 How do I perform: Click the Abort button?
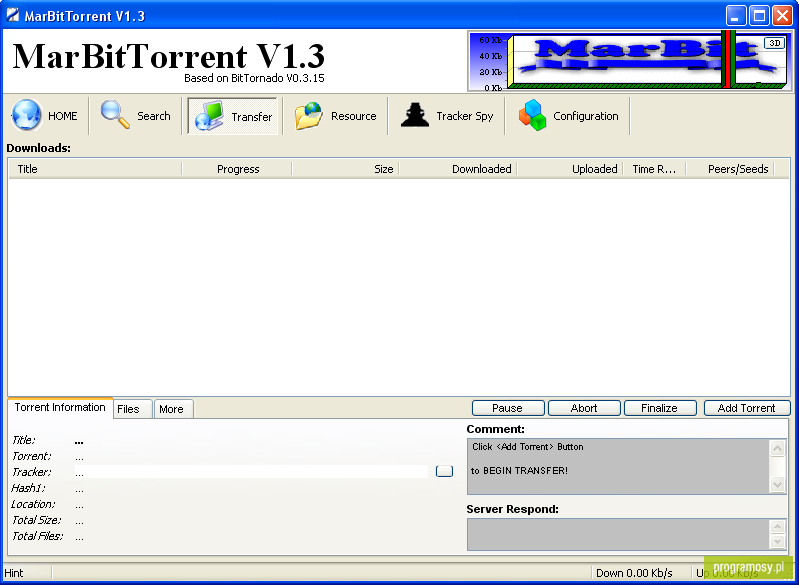pyautogui.click(x=584, y=408)
